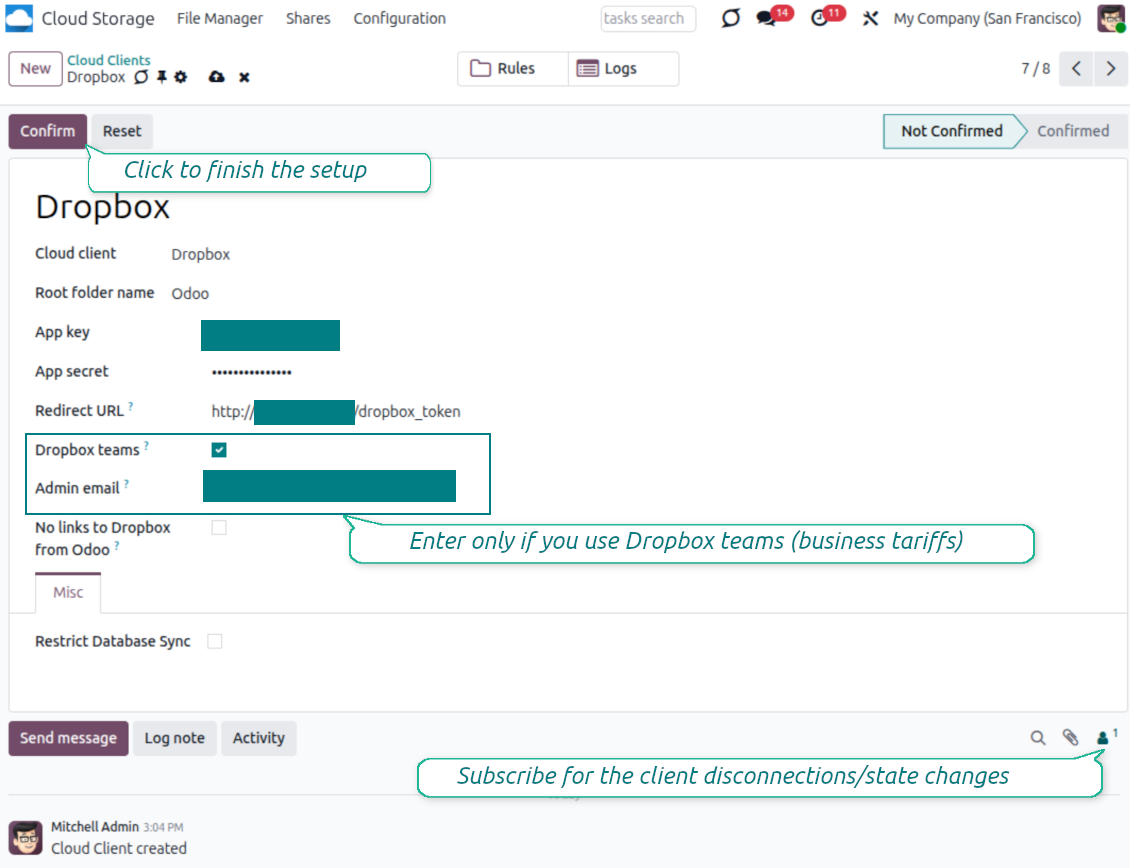The image size is (1130, 868).
Task: Select the Misc tab
Action: [68, 592]
